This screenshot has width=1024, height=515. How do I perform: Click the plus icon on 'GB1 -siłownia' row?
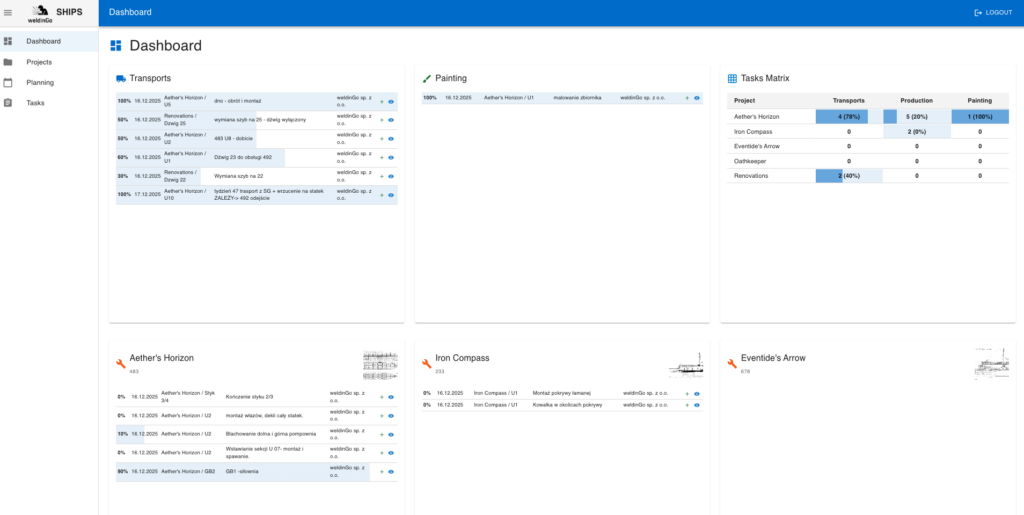[382, 472]
